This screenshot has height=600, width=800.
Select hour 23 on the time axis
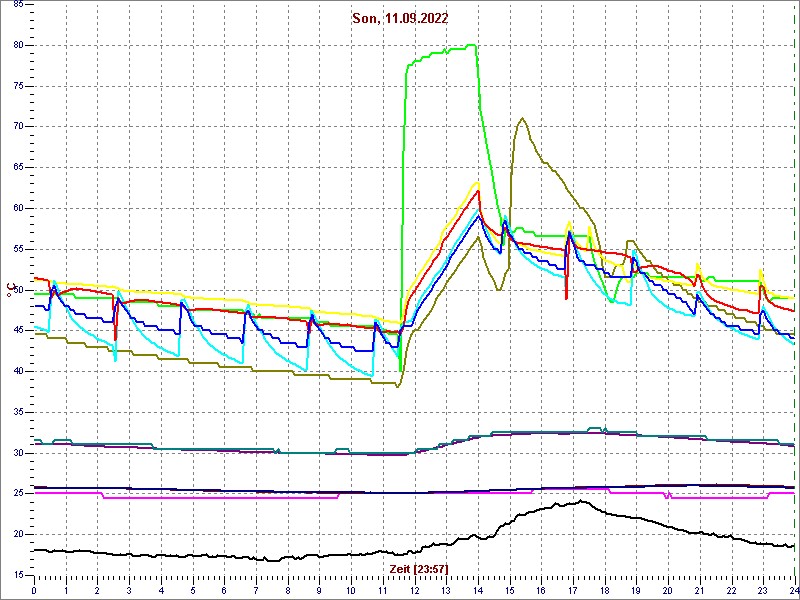[x=763, y=591]
